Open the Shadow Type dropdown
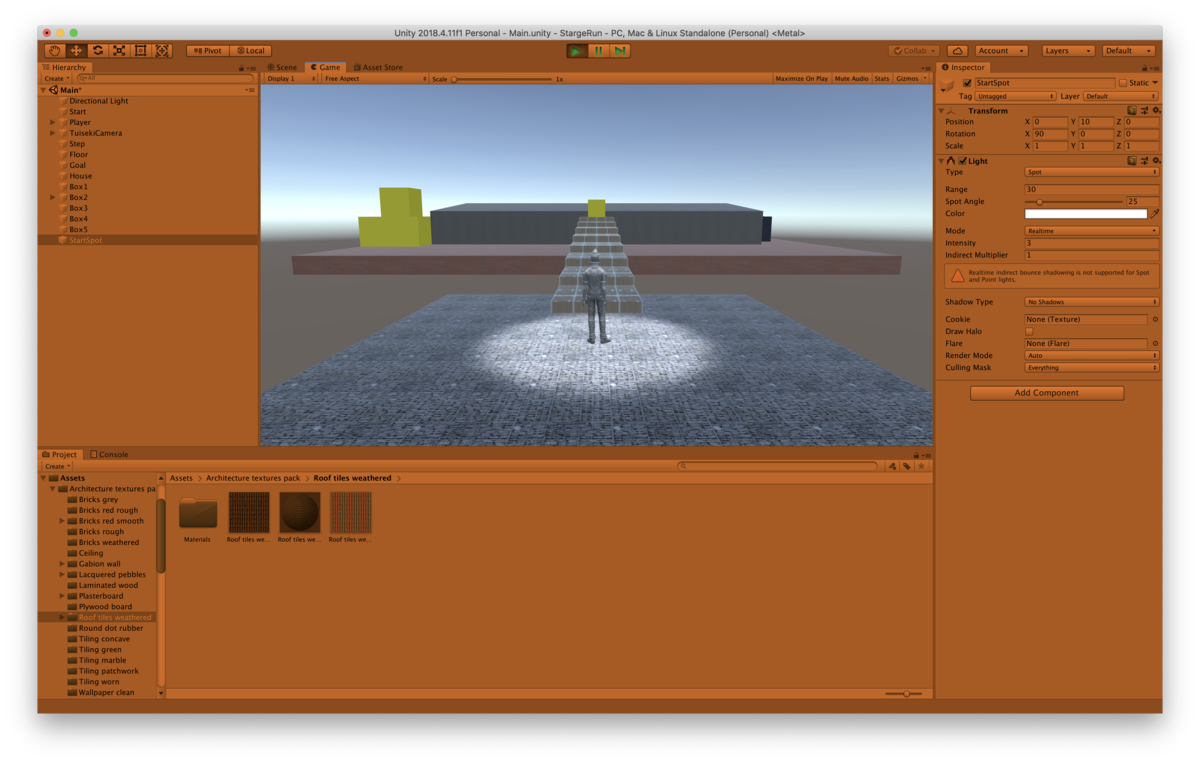Image resolution: width=1200 pixels, height=763 pixels. click(x=1092, y=301)
